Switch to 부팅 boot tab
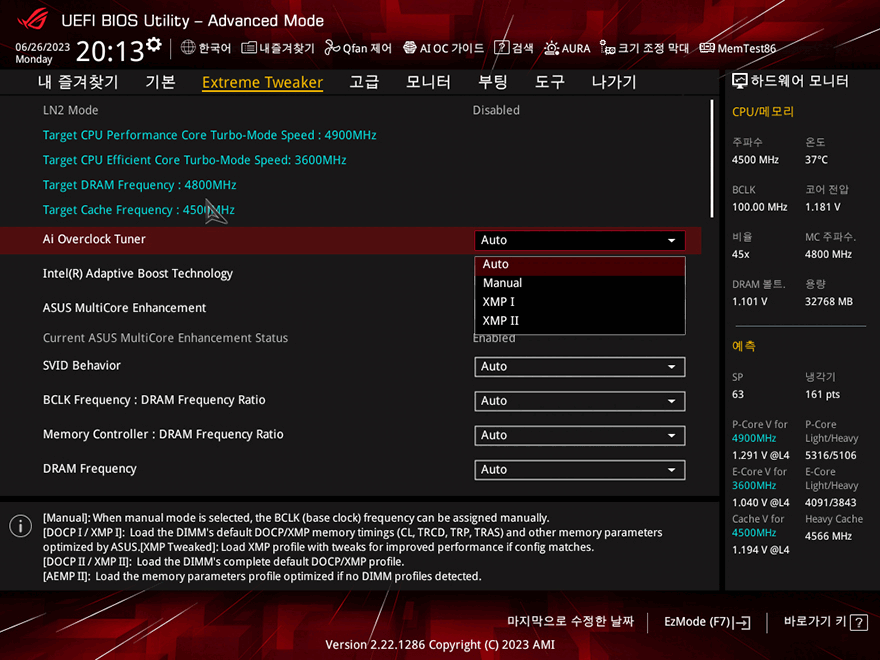Image resolution: width=880 pixels, height=660 pixels. [x=493, y=82]
